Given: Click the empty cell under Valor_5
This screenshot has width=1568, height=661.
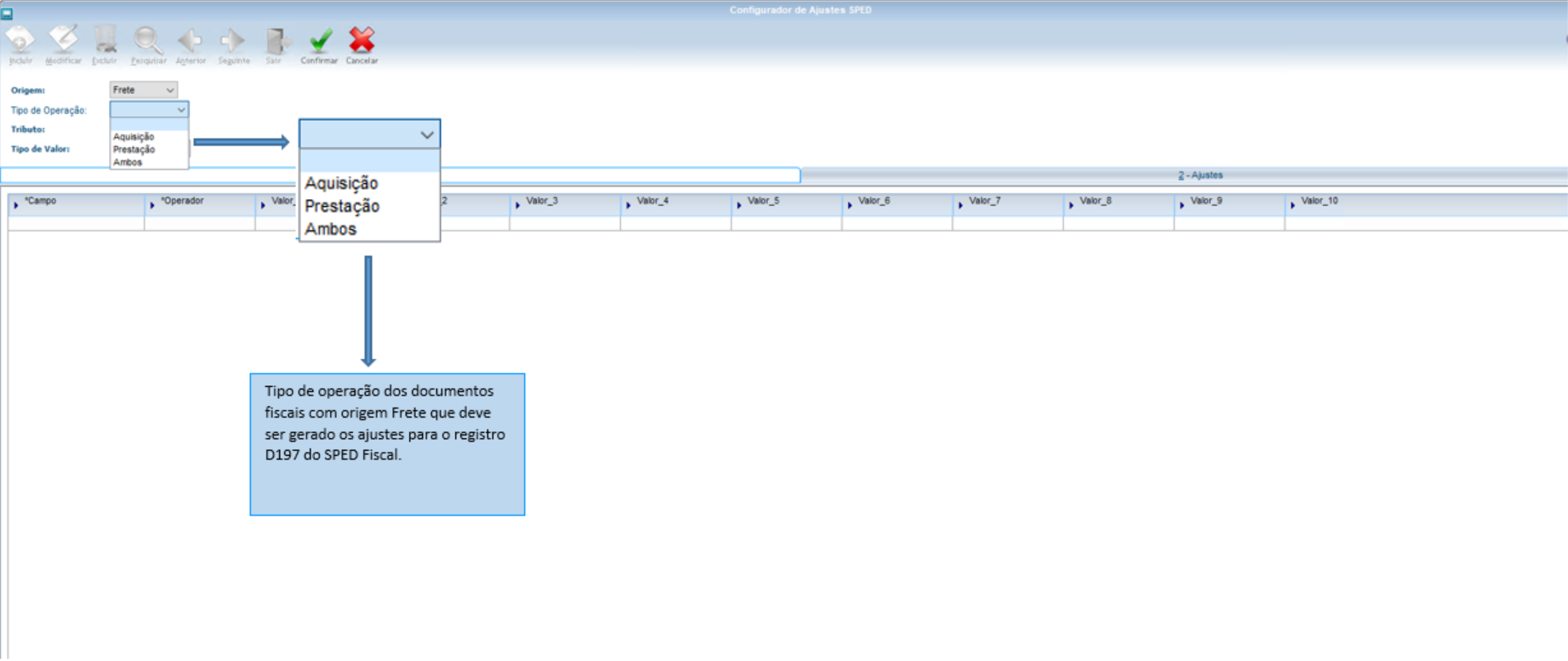Looking at the screenshot, I should (787, 223).
